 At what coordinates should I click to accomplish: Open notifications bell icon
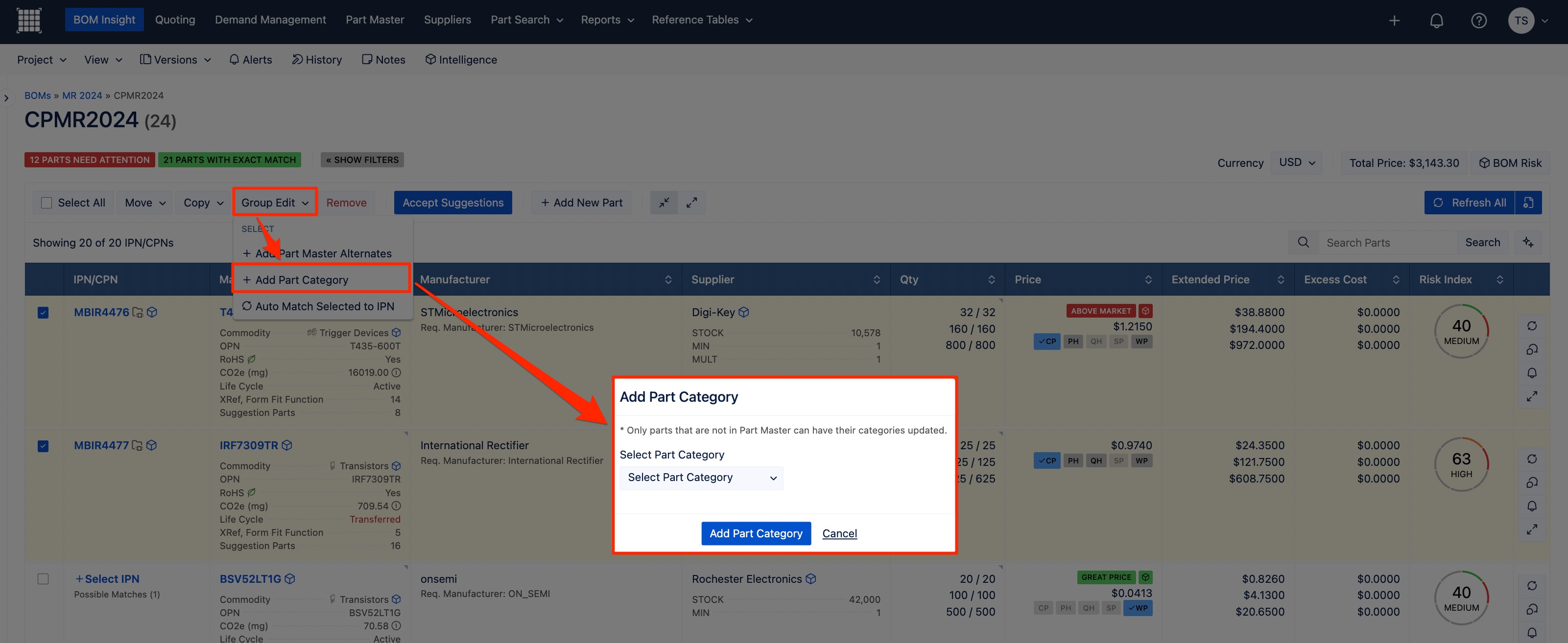1437,21
